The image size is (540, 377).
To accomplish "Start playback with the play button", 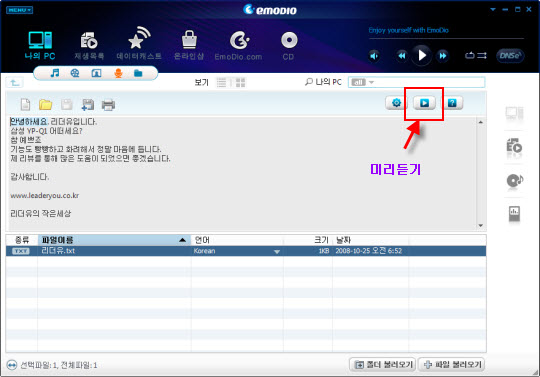I will (422, 55).
